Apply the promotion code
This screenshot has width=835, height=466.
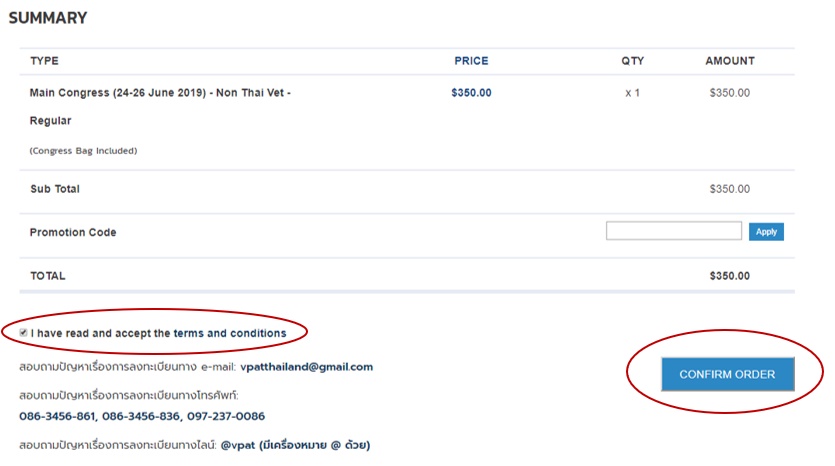click(x=766, y=232)
